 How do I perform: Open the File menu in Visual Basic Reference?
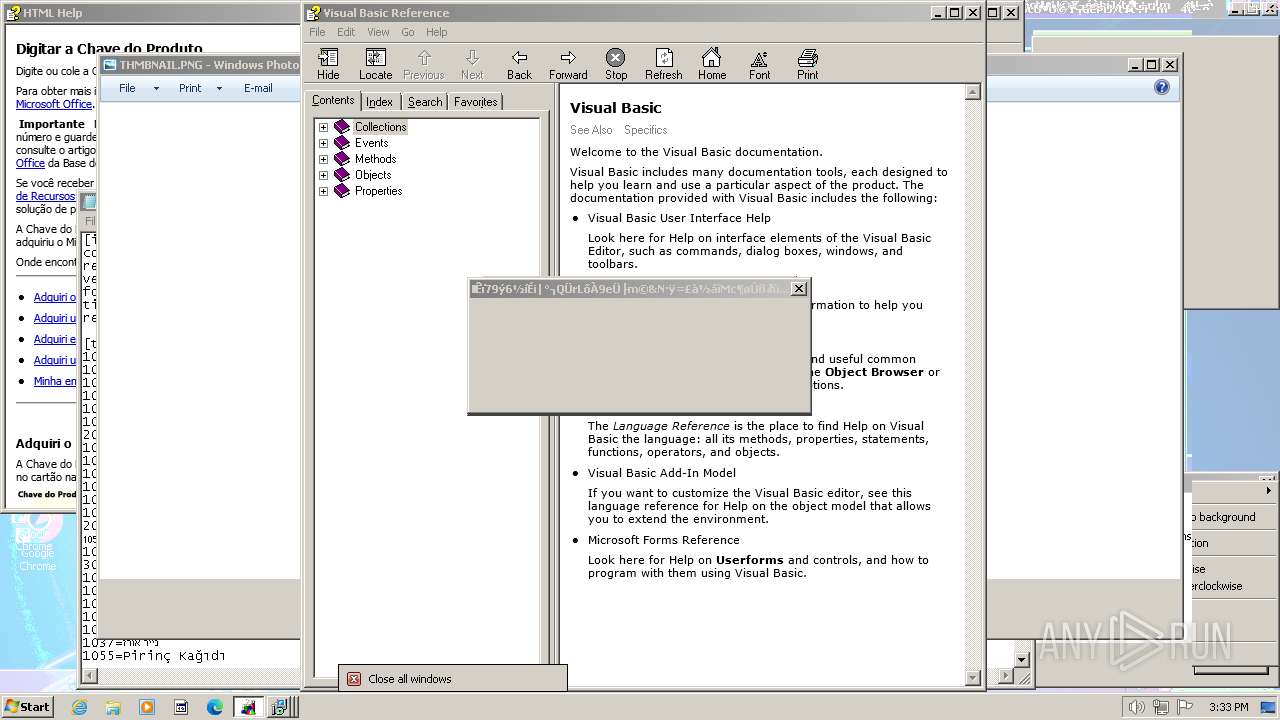(317, 32)
